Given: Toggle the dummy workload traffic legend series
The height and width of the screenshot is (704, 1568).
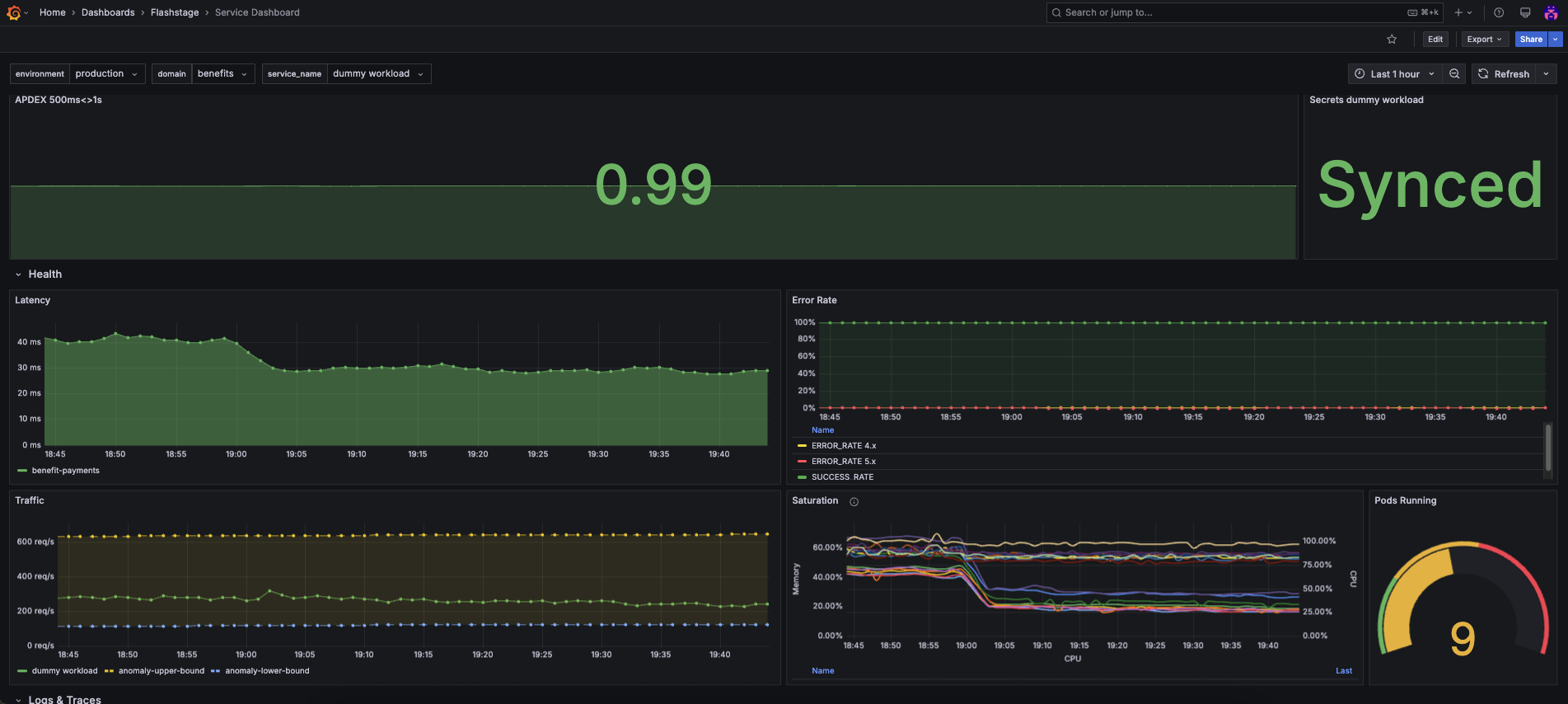Looking at the screenshot, I should (x=64, y=671).
